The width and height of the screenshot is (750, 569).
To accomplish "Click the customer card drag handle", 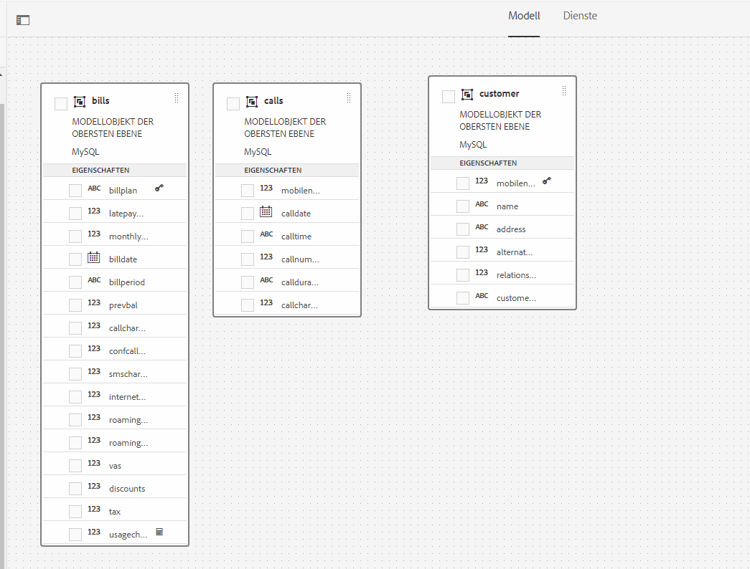I will point(564,91).
